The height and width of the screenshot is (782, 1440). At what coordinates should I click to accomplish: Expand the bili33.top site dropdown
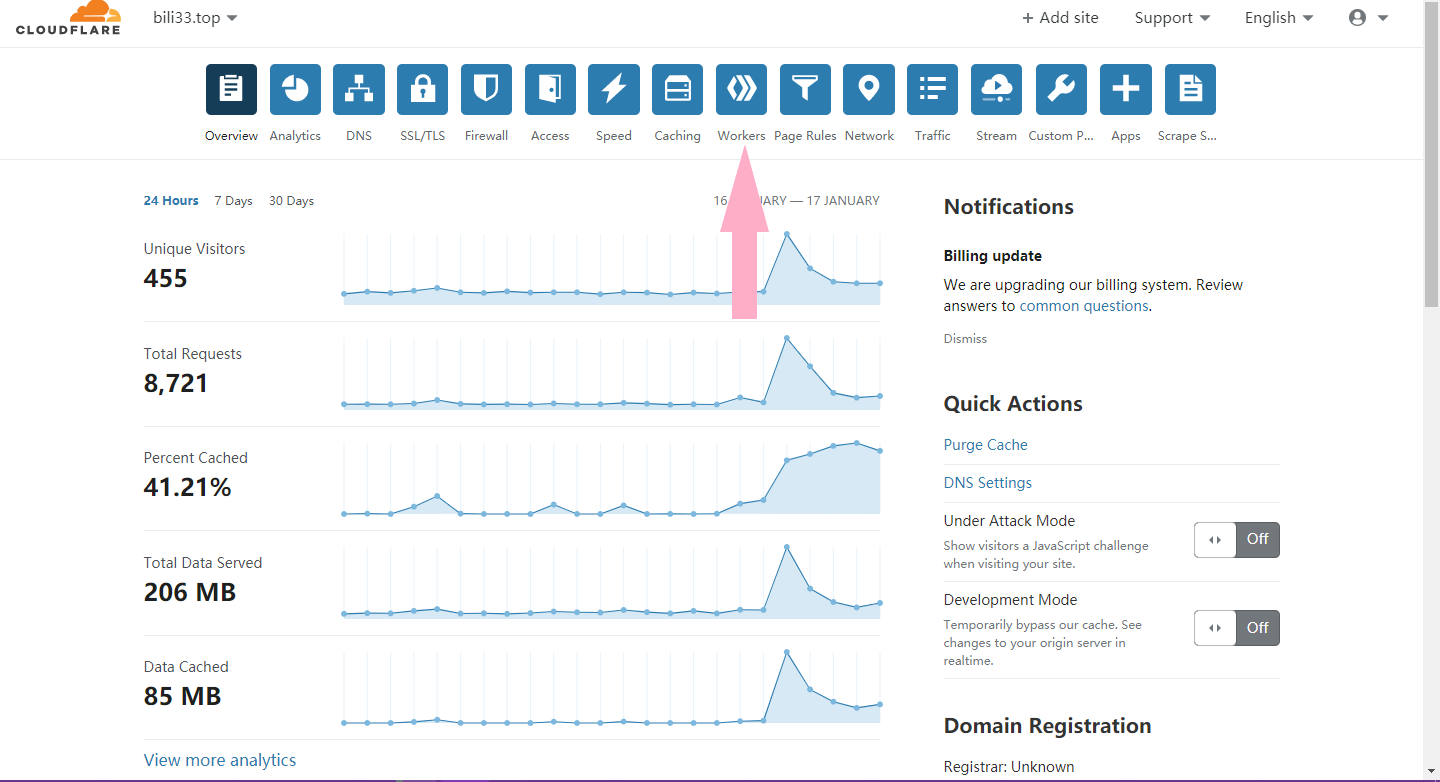click(x=195, y=18)
